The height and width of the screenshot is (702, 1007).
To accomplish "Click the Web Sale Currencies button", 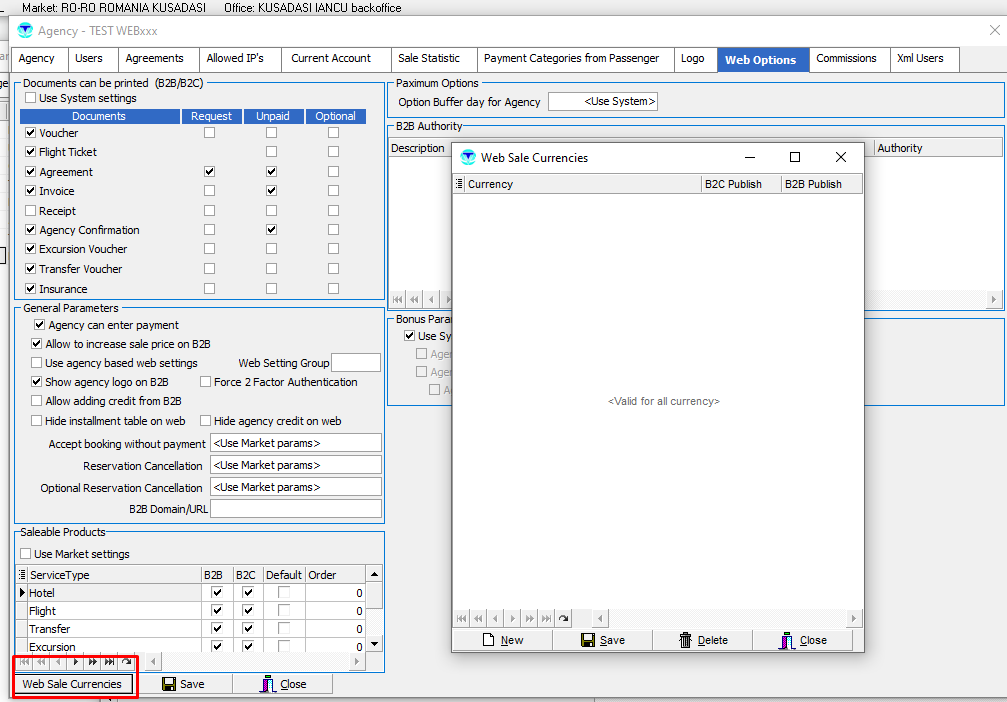I will pos(72,684).
